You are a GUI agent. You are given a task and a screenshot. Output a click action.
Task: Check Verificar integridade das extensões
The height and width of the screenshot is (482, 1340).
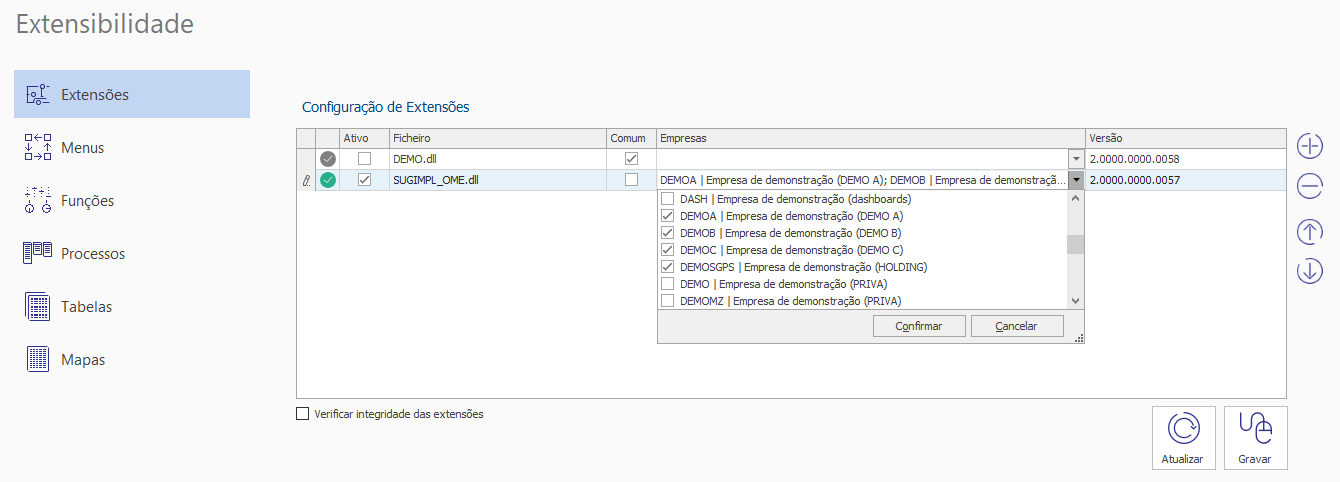(303, 414)
